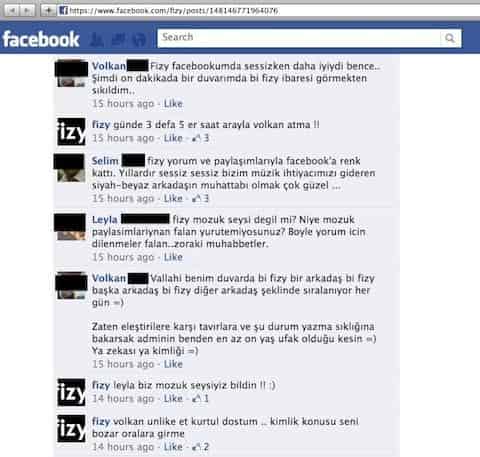Viewport: 480px width, 457px height.
Task: Click the Facebook logo in header
Action: [41, 39]
